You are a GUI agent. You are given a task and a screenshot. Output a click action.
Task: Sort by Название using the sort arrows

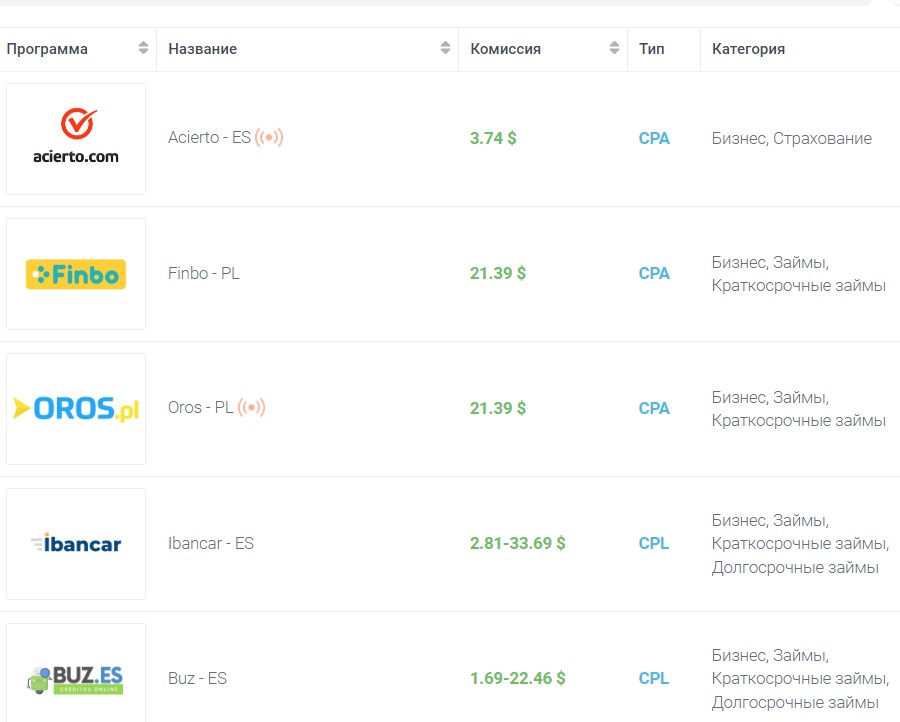click(445, 49)
